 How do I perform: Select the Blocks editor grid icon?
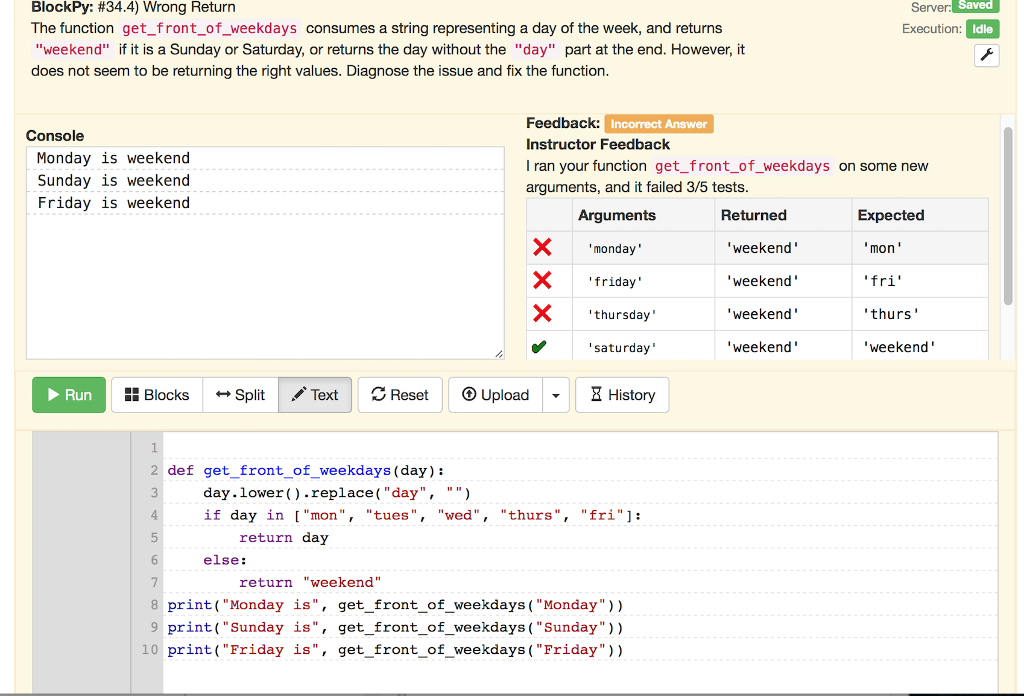(134, 394)
